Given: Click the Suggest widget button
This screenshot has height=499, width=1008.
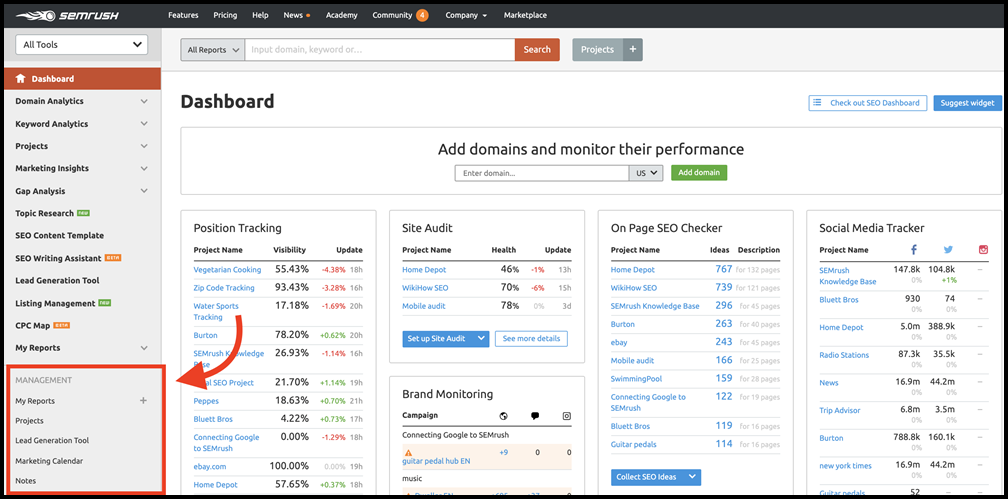Looking at the screenshot, I should coord(967,103).
